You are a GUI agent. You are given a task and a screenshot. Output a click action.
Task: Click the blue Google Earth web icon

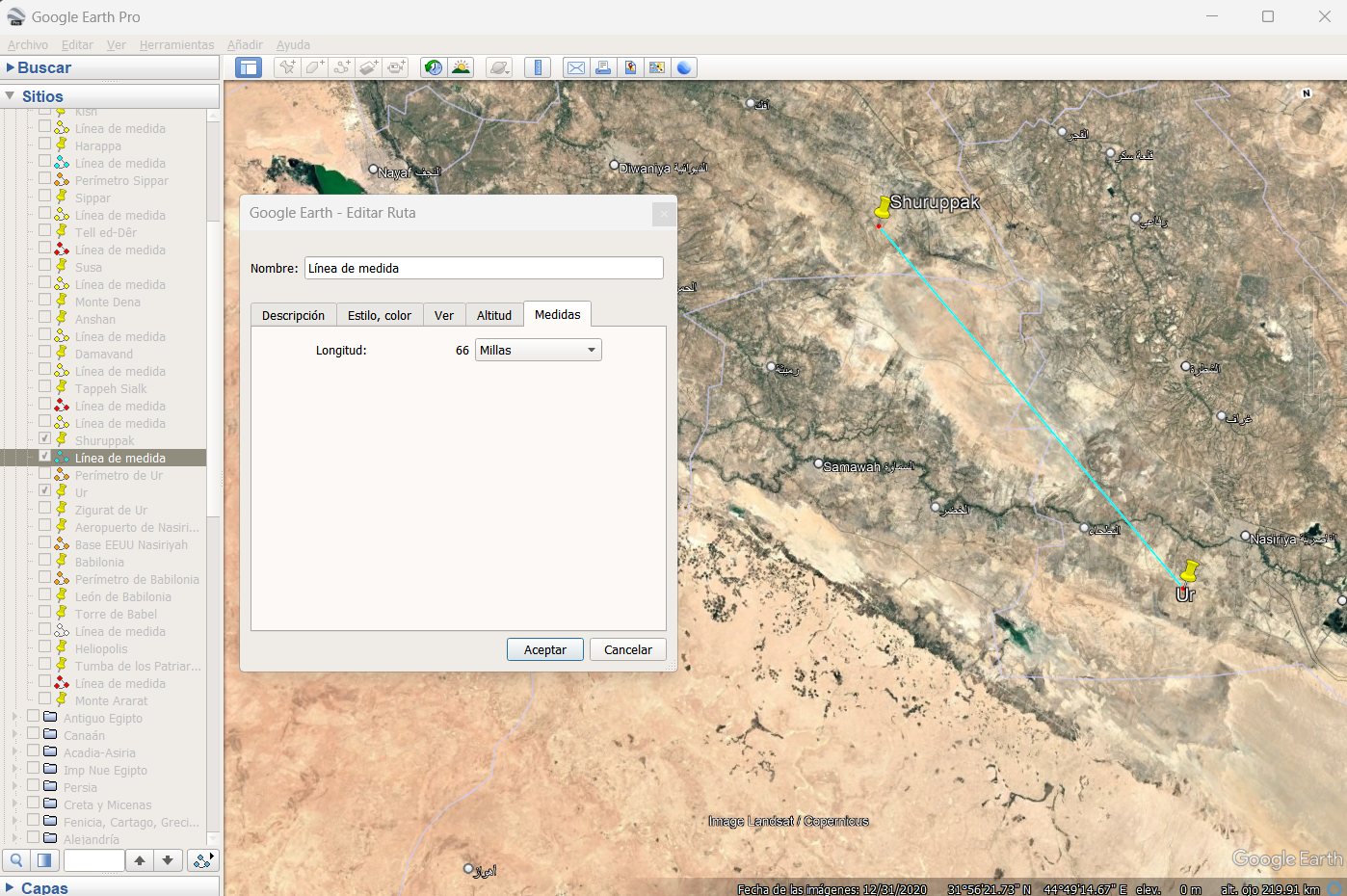click(x=684, y=67)
